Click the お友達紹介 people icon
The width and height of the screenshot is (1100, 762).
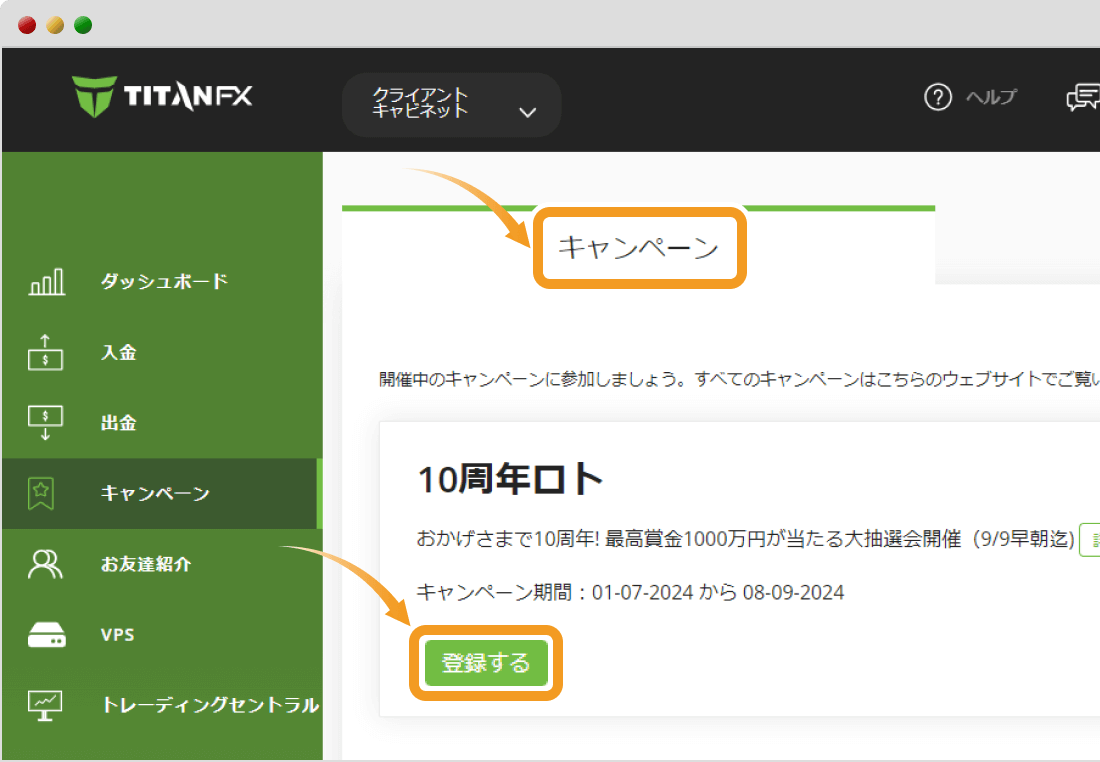pos(45,564)
